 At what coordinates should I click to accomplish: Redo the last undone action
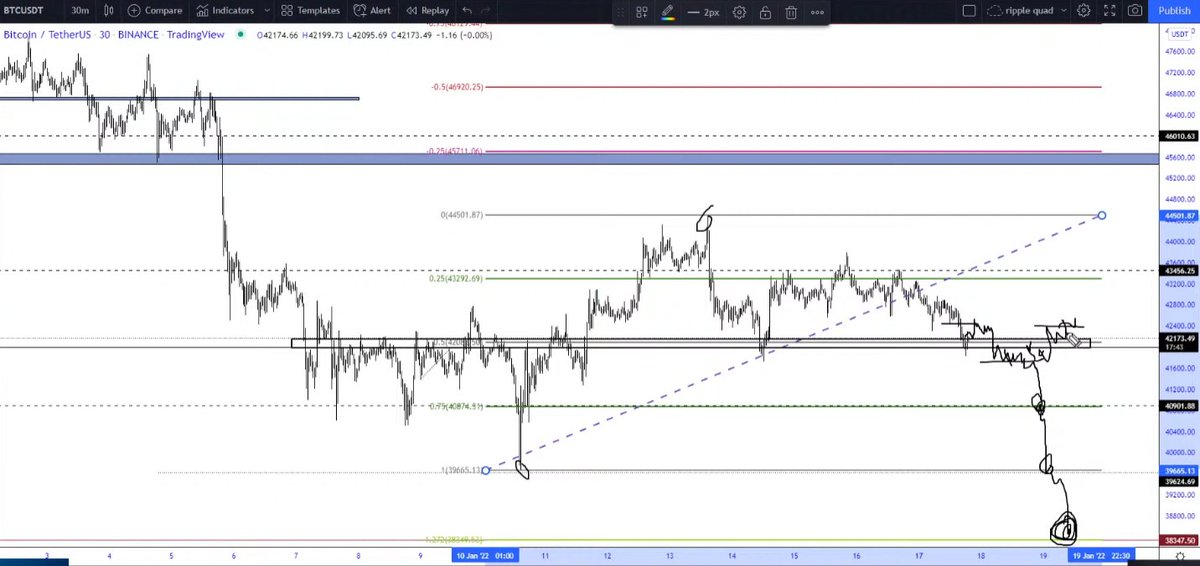tap(486, 10)
